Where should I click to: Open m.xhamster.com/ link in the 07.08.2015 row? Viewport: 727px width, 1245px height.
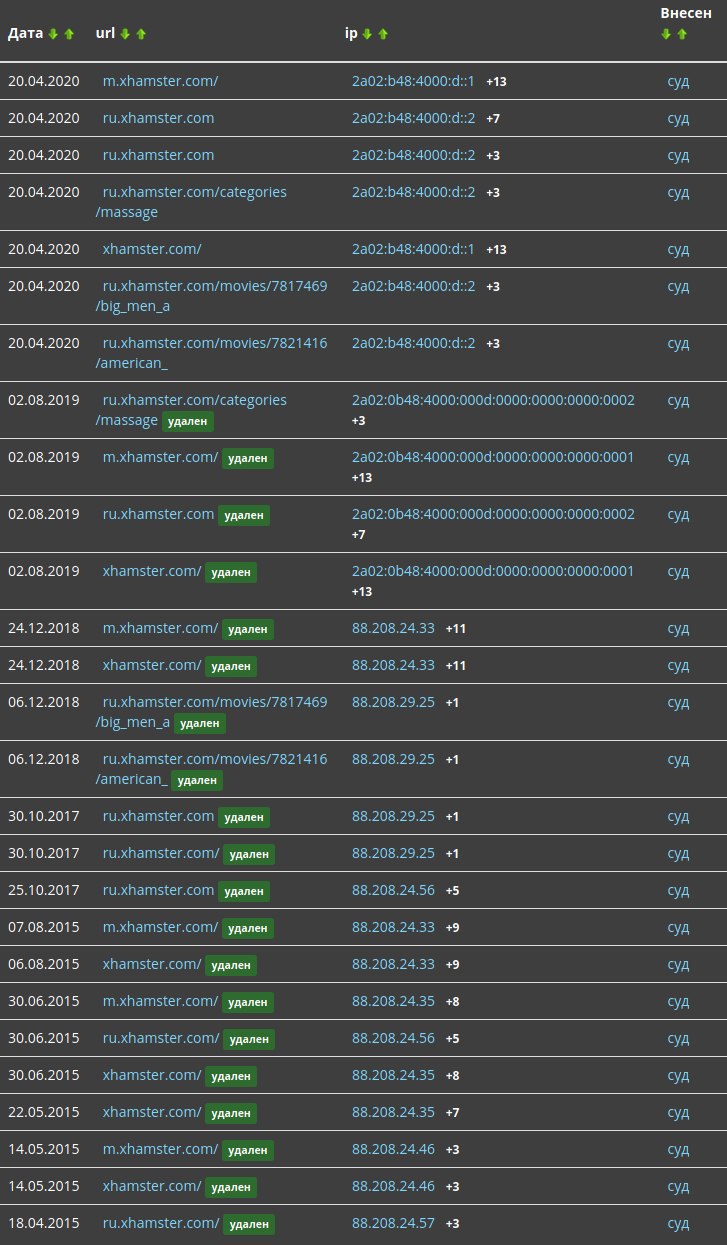coord(160,928)
